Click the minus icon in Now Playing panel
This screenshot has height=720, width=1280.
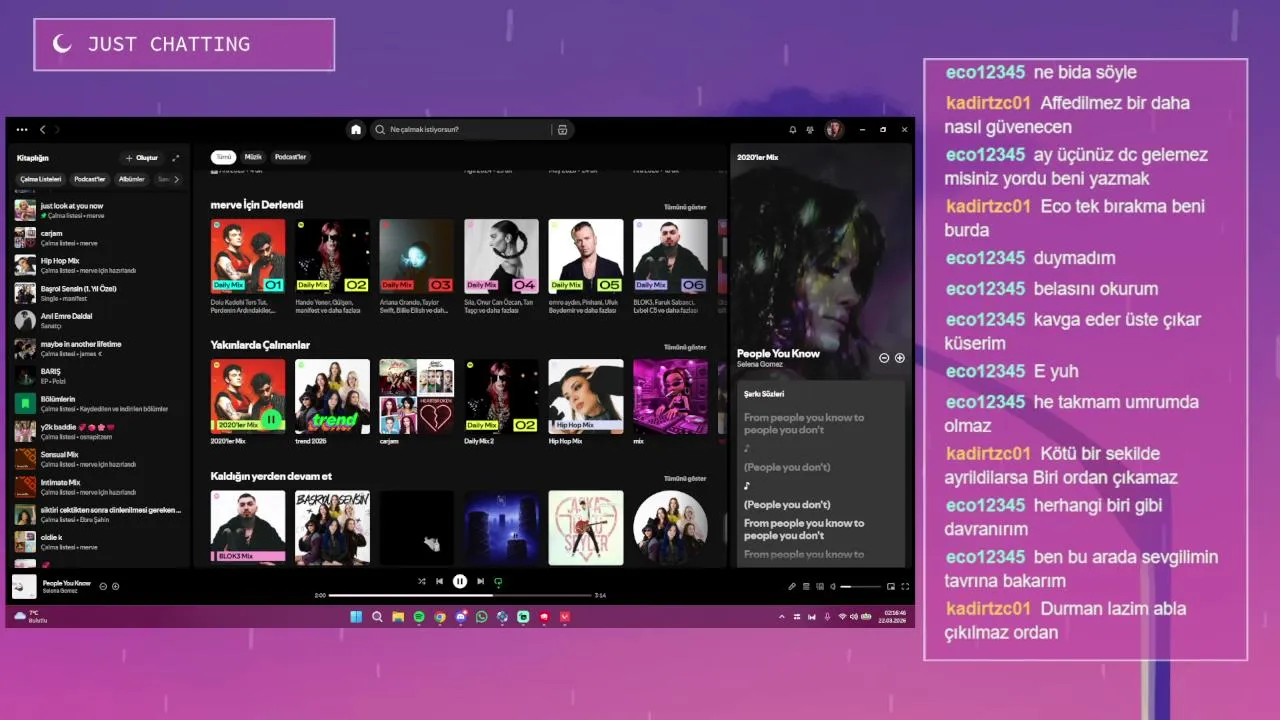pos(884,358)
